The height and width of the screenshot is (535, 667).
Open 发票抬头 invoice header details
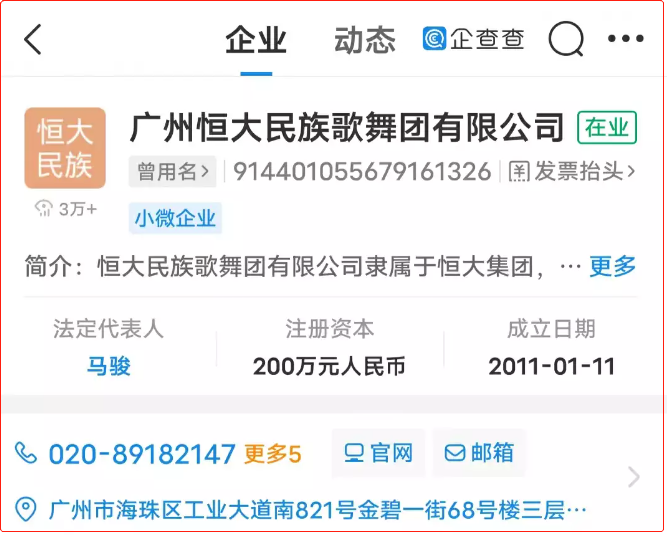[572, 171]
